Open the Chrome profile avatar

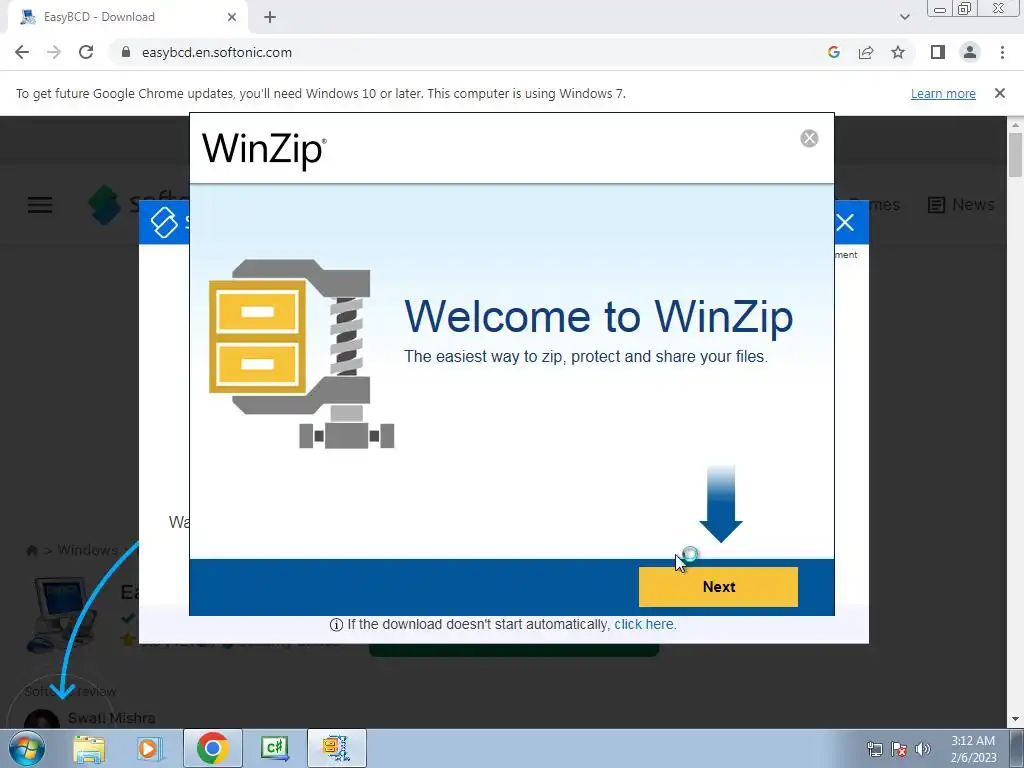coord(970,52)
